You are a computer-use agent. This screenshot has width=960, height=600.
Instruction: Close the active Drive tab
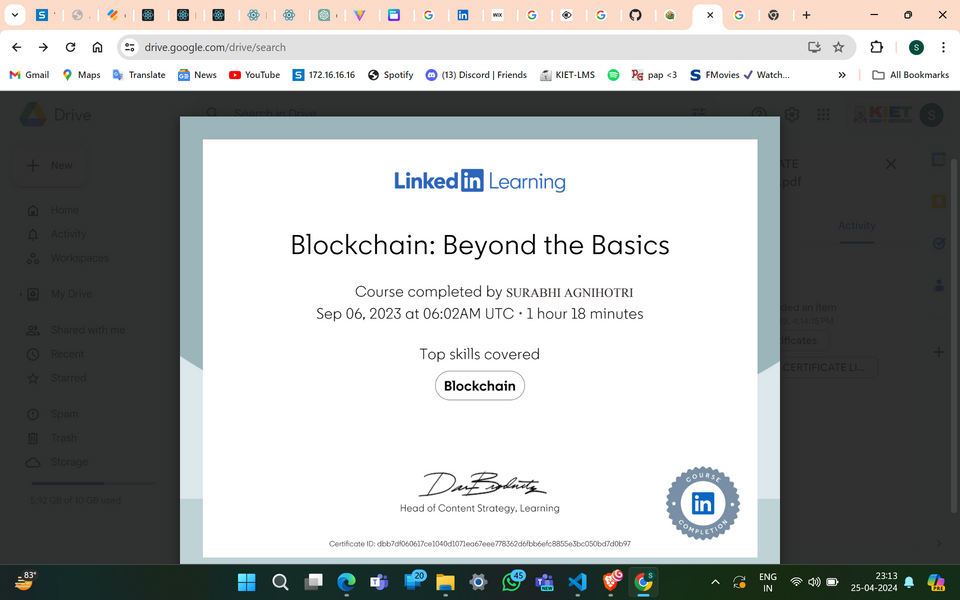click(x=710, y=15)
